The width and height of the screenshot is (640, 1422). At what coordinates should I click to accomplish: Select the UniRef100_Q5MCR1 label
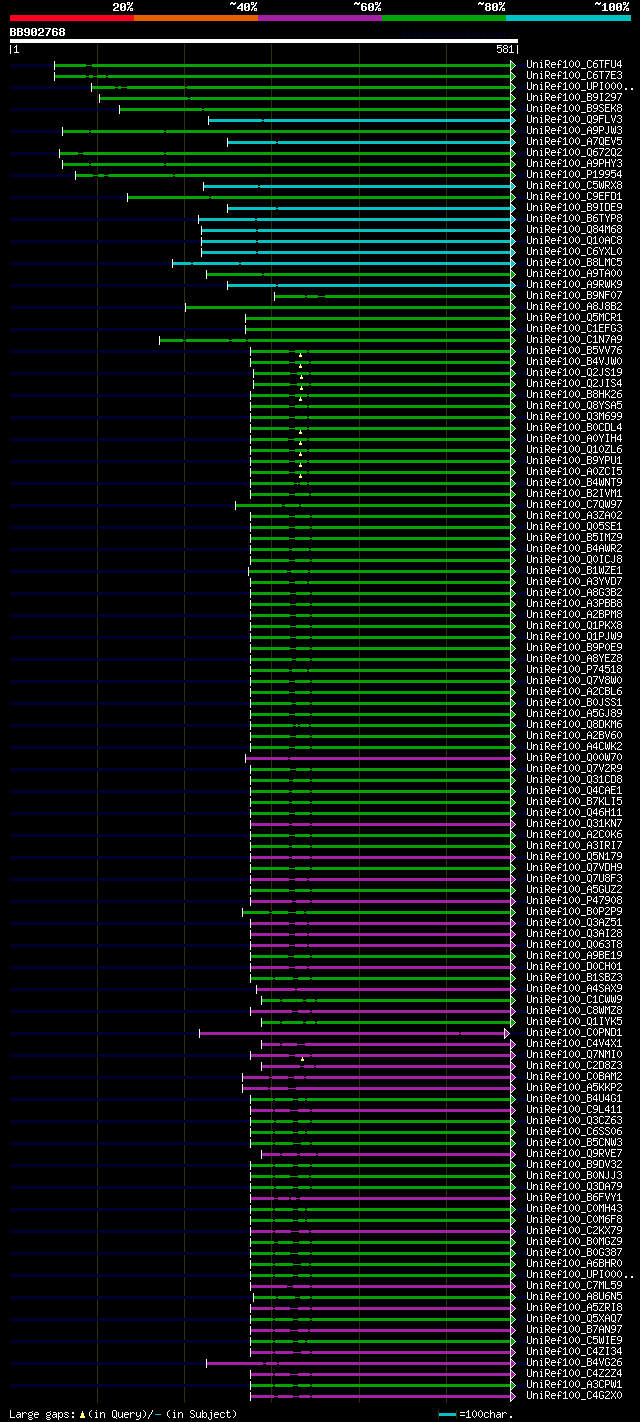[x=575, y=318]
